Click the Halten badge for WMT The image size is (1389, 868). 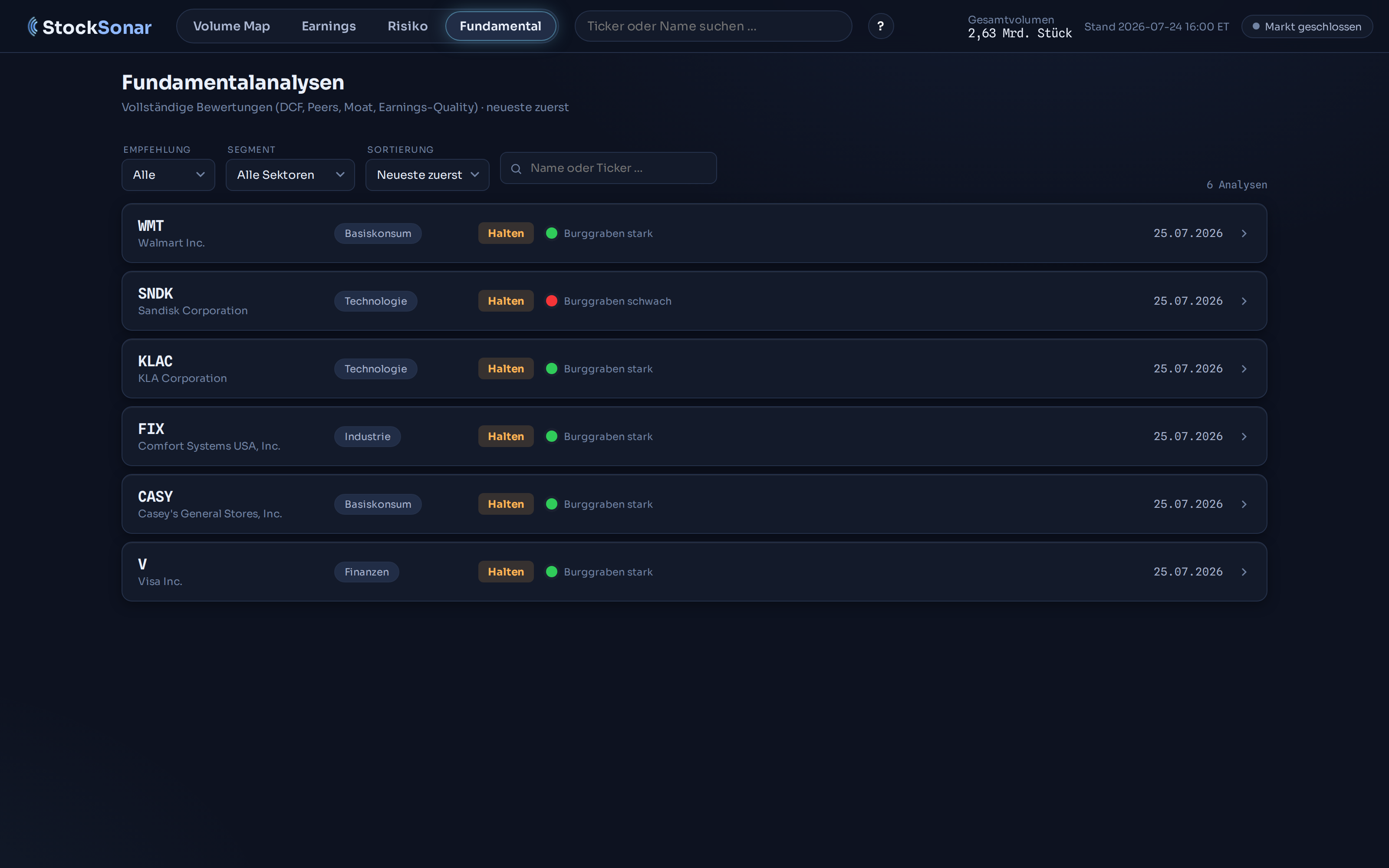[506, 233]
